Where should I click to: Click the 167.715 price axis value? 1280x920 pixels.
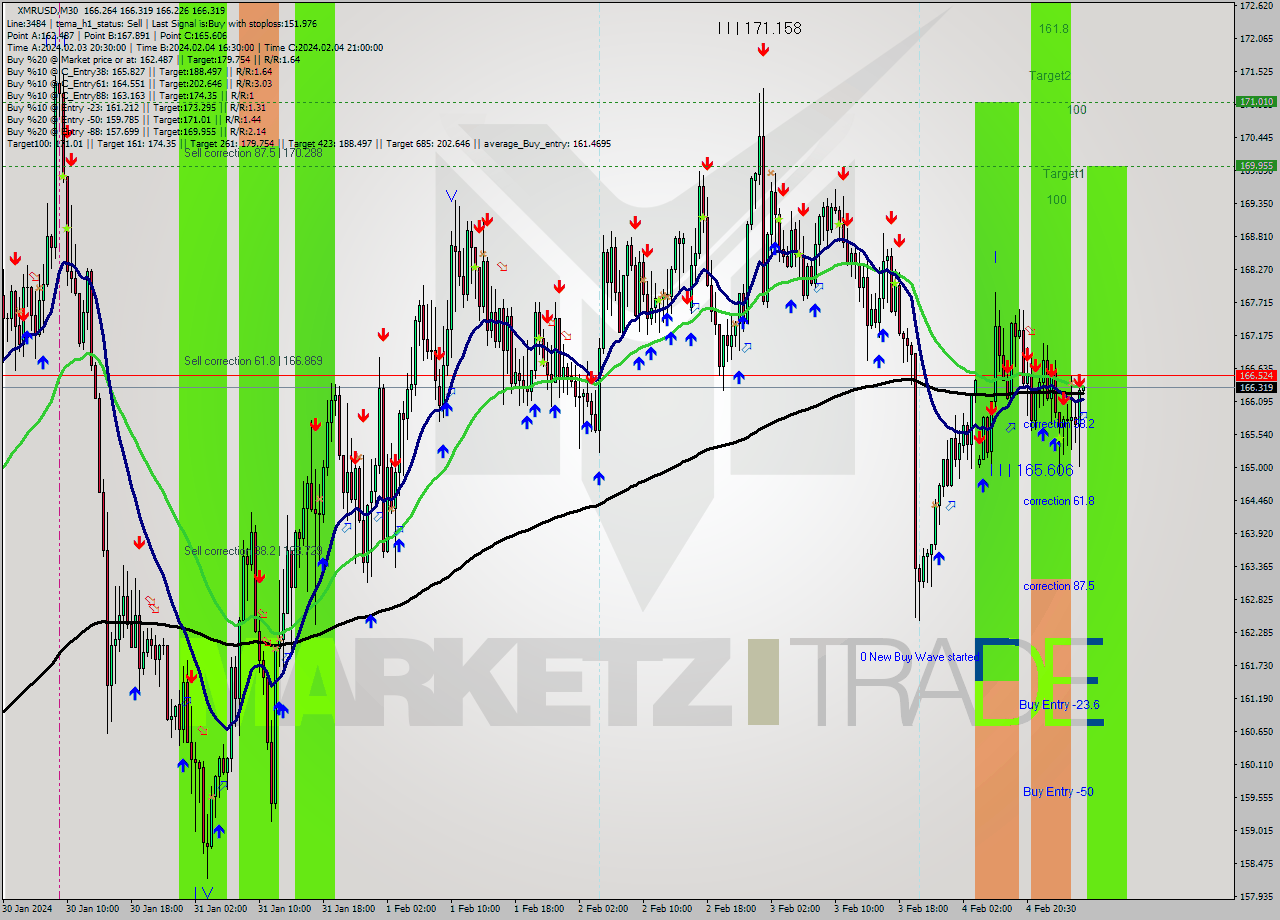click(x=1256, y=303)
